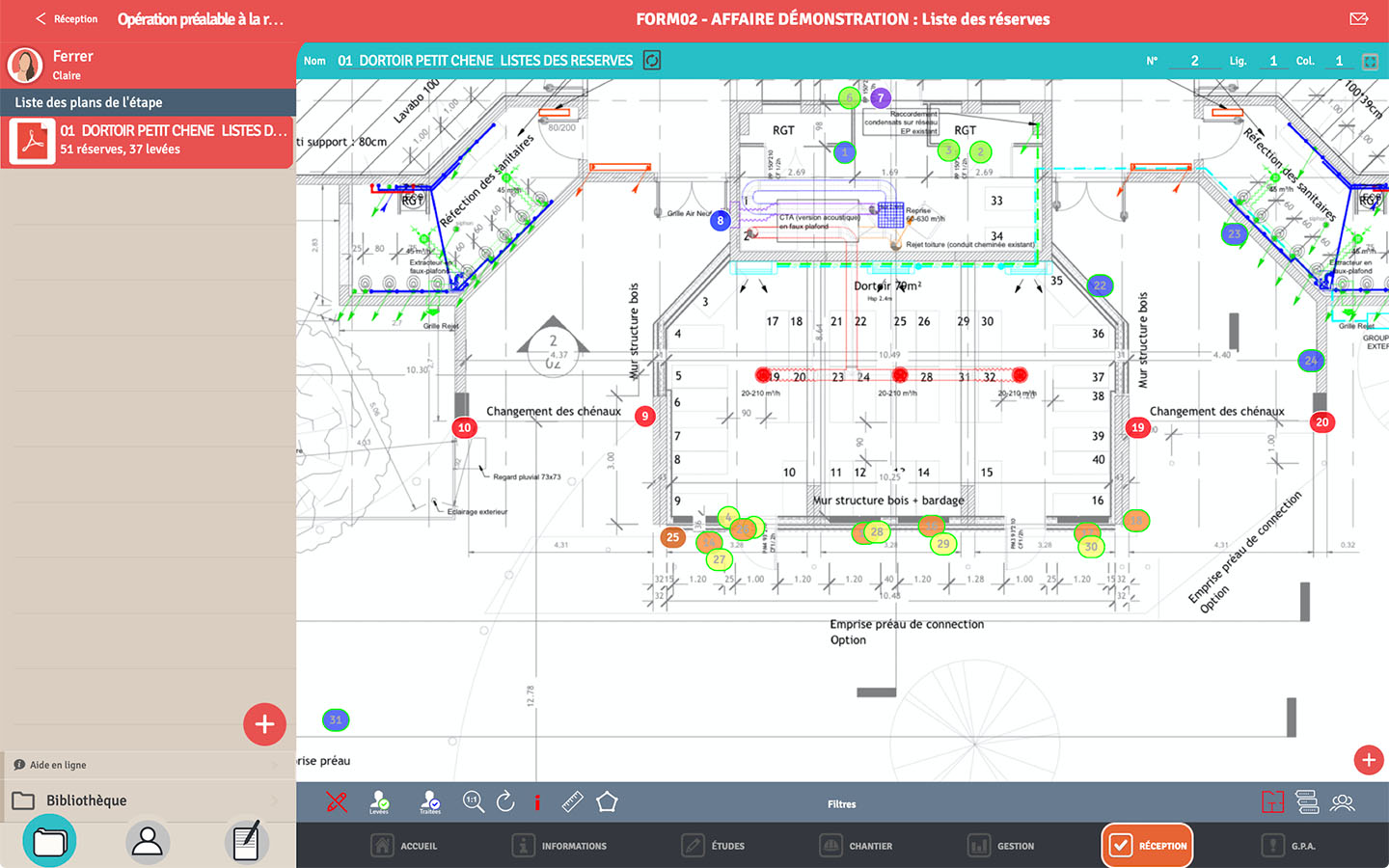Select the 01 DORTOIR PETIT CHENE plan
Image resolution: width=1389 pixels, height=868 pixels.
(148, 140)
